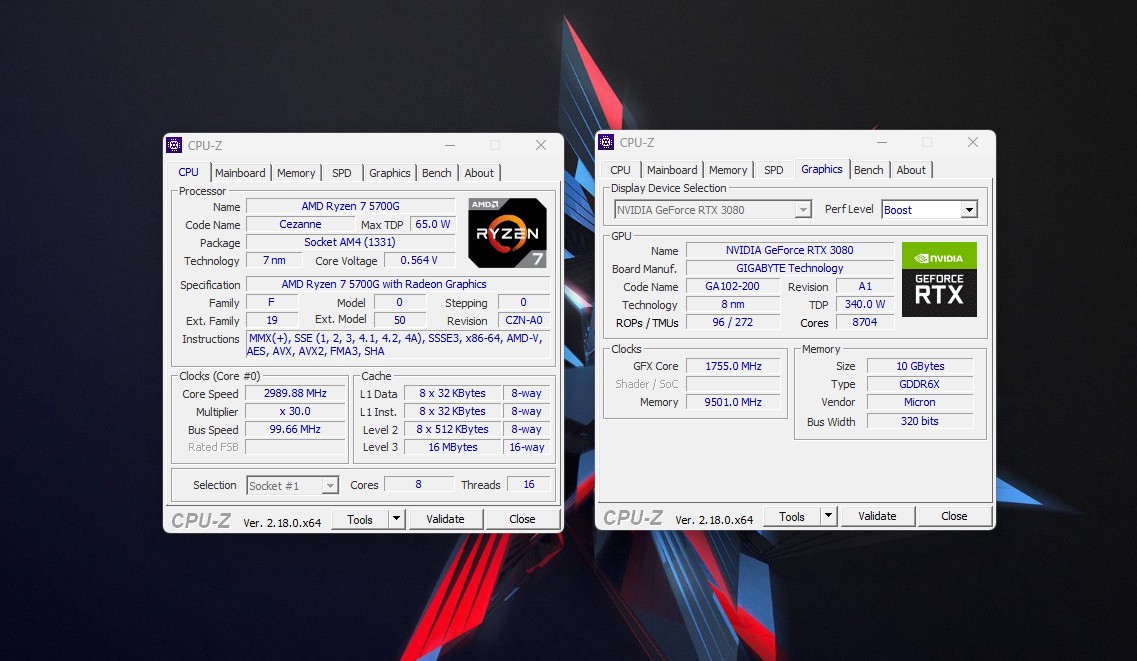Close the left CPU-Z window via X

pyautogui.click(x=541, y=145)
